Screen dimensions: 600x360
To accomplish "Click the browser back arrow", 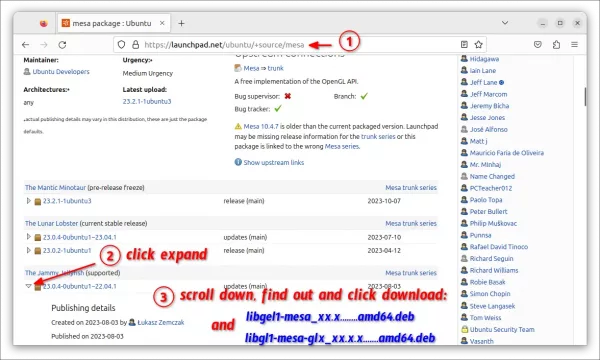I will (x=26, y=45).
